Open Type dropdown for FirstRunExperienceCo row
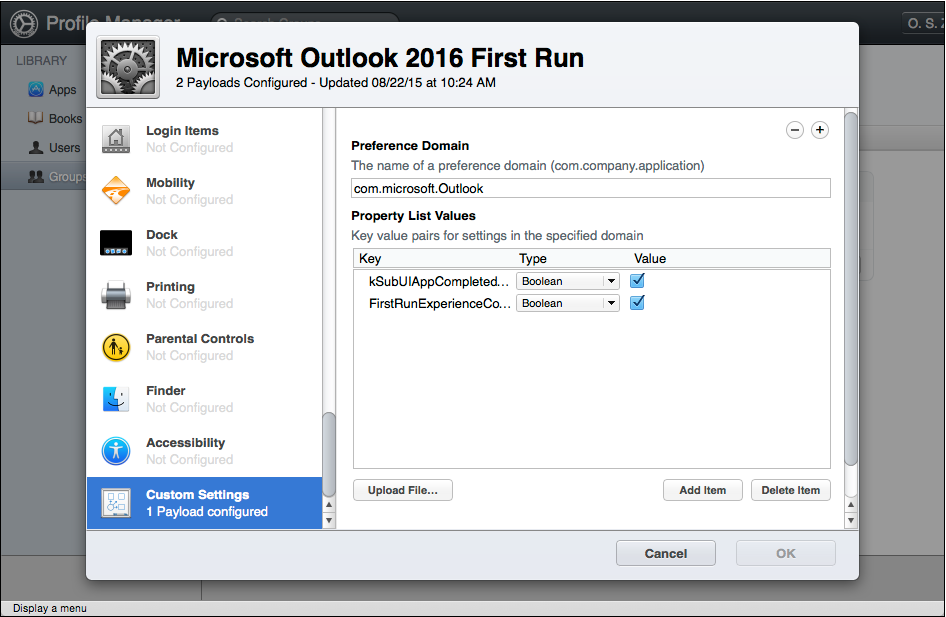The height and width of the screenshot is (617, 946). click(568, 303)
